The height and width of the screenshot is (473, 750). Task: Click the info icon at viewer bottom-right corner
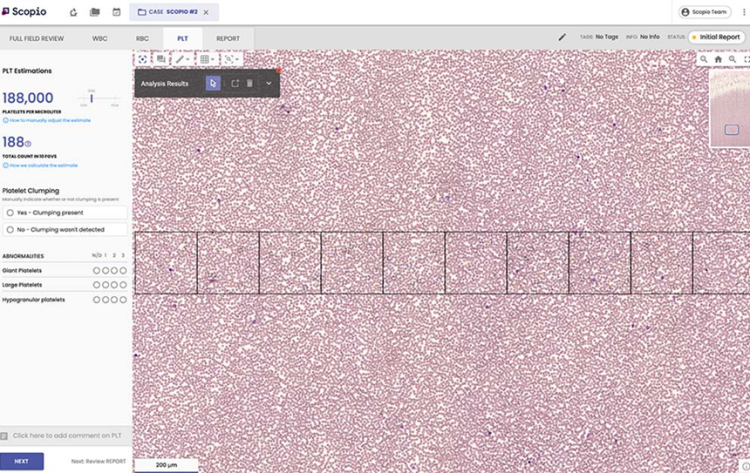(746, 466)
